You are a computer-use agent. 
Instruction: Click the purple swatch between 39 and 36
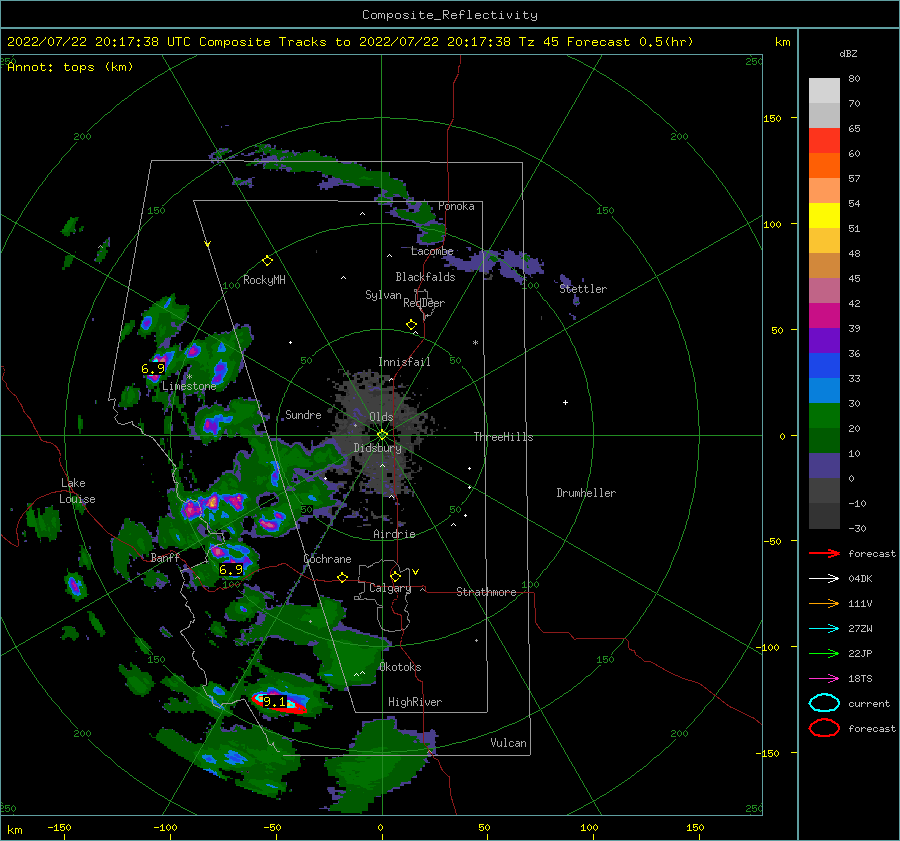(x=824, y=340)
